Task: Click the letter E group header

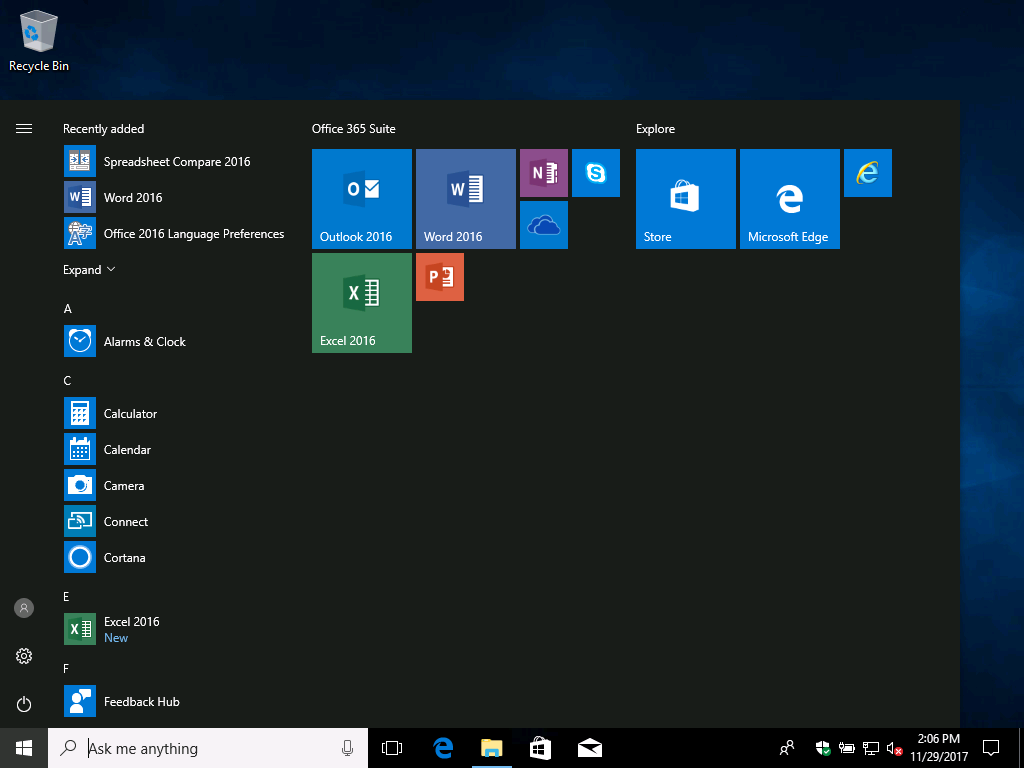Action: [x=67, y=596]
